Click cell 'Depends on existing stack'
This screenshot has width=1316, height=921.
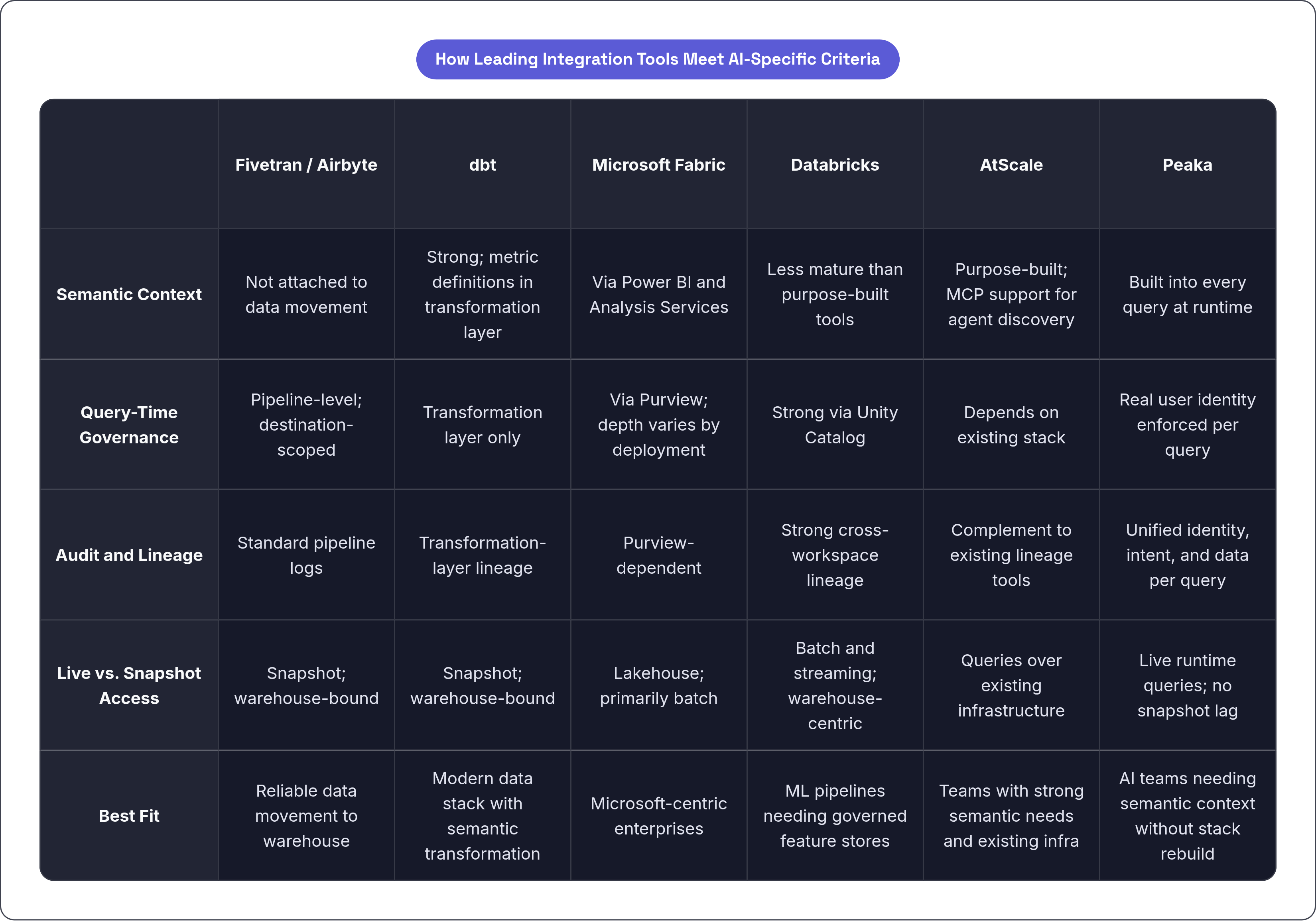(x=1011, y=425)
